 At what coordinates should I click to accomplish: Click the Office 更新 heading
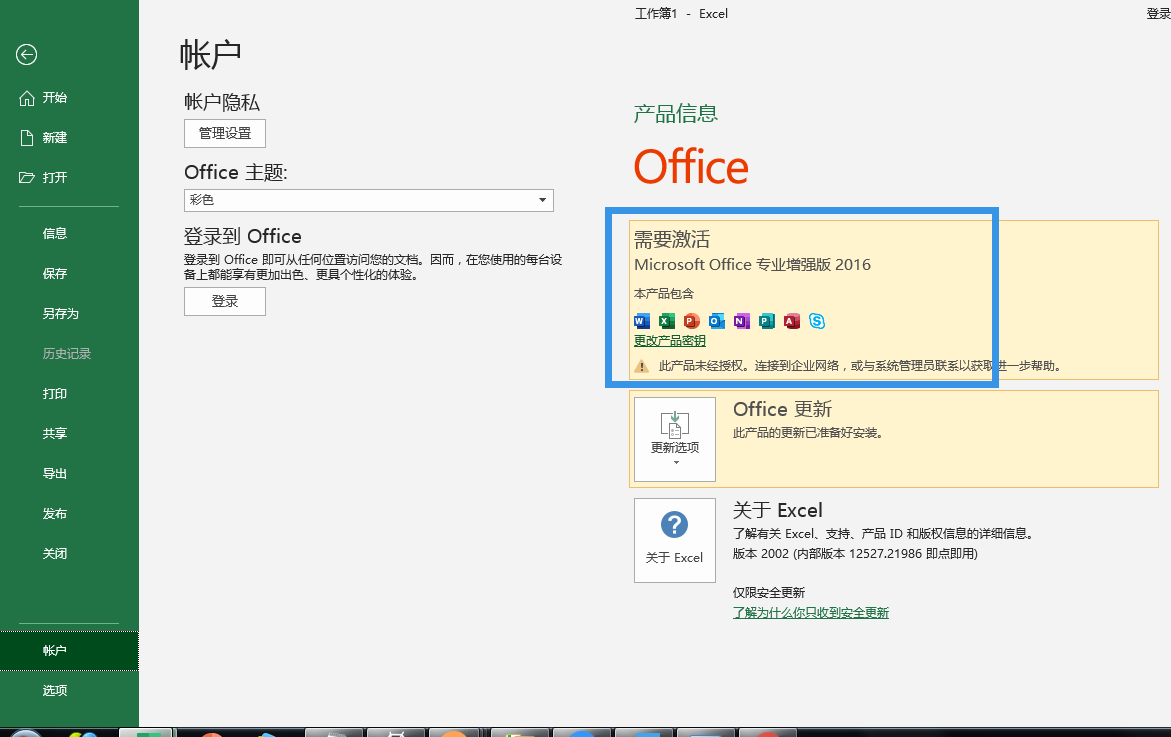coord(783,409)
